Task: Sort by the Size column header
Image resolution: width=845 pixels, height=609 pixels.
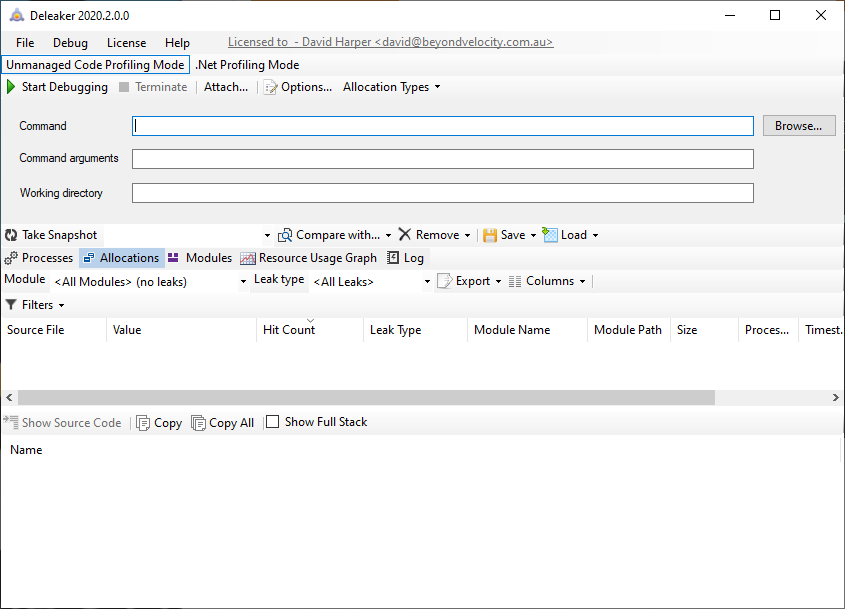Action: click(704, 330)
